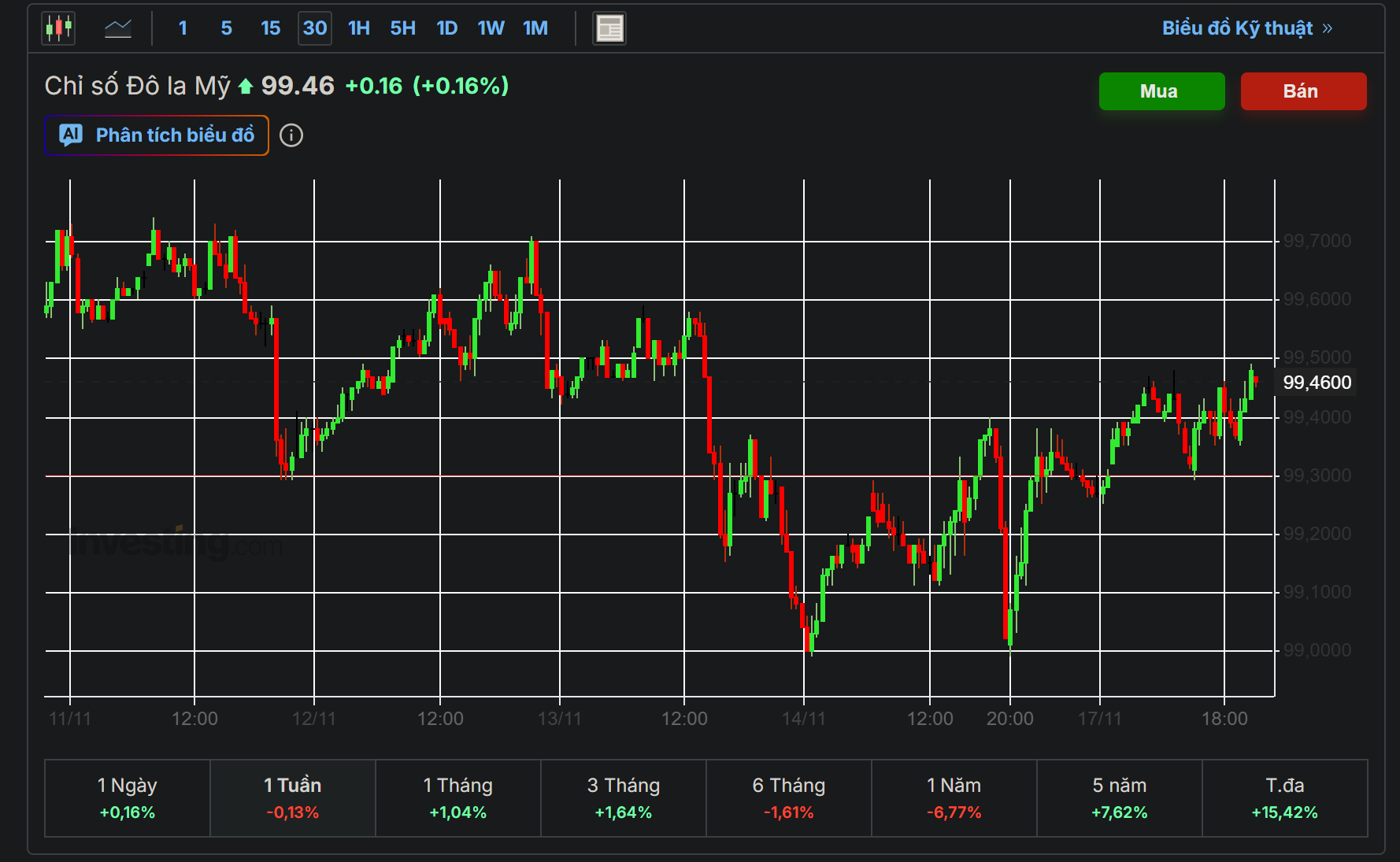
Task: Select the 5-minute interval
Action: (227, 28)
